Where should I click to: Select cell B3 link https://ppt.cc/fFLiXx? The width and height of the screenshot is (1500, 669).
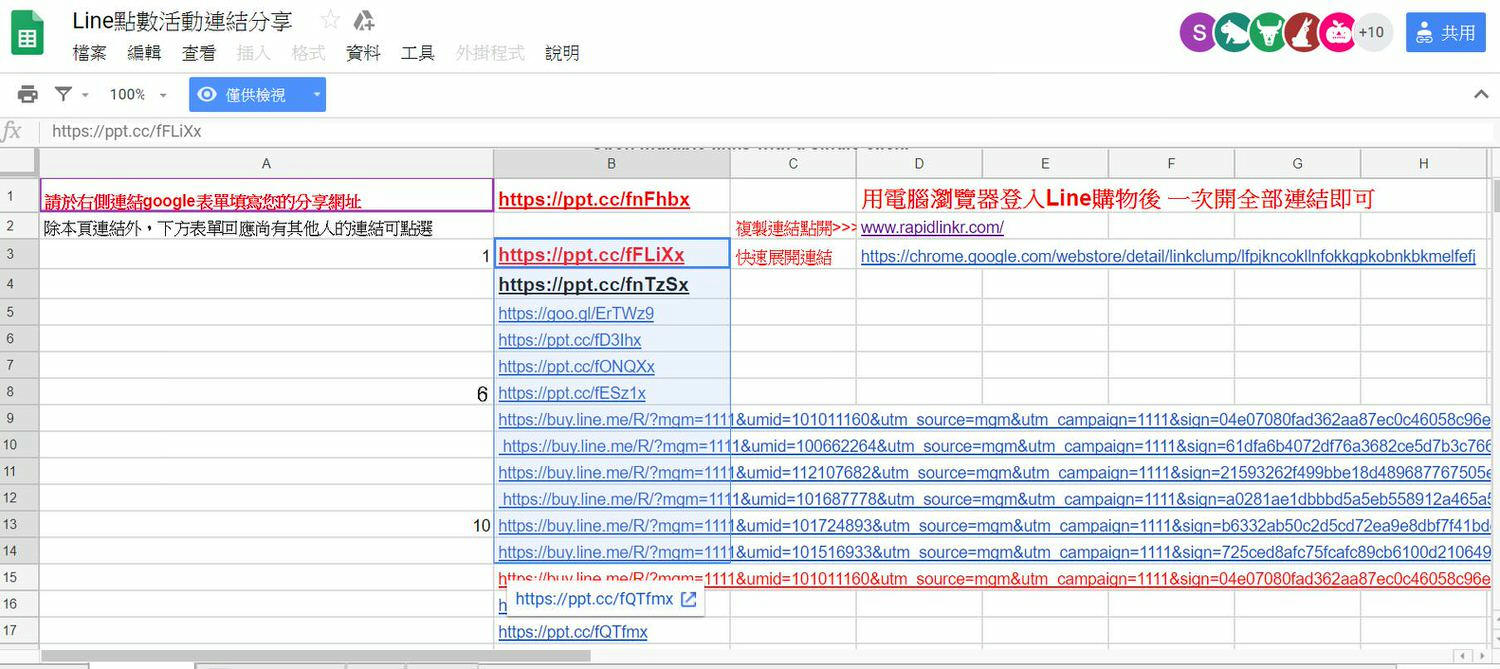[x=591, y=255]
